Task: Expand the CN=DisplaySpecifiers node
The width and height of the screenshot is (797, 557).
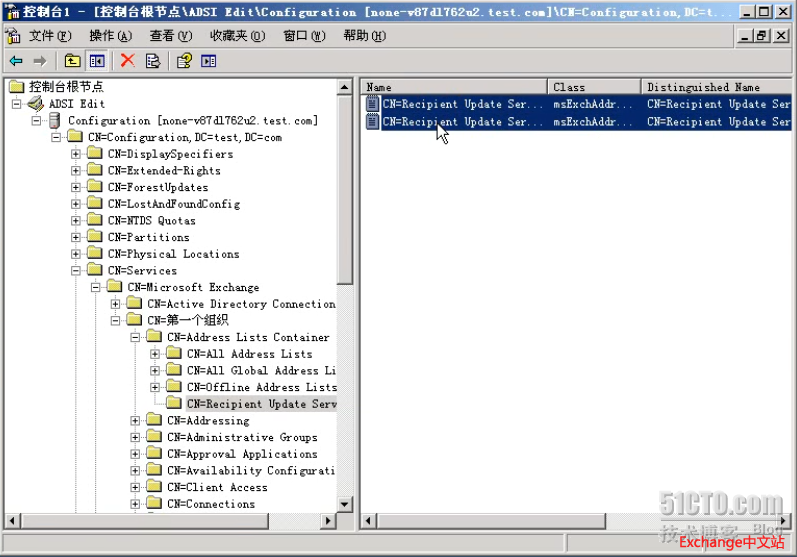Action: 76,154
